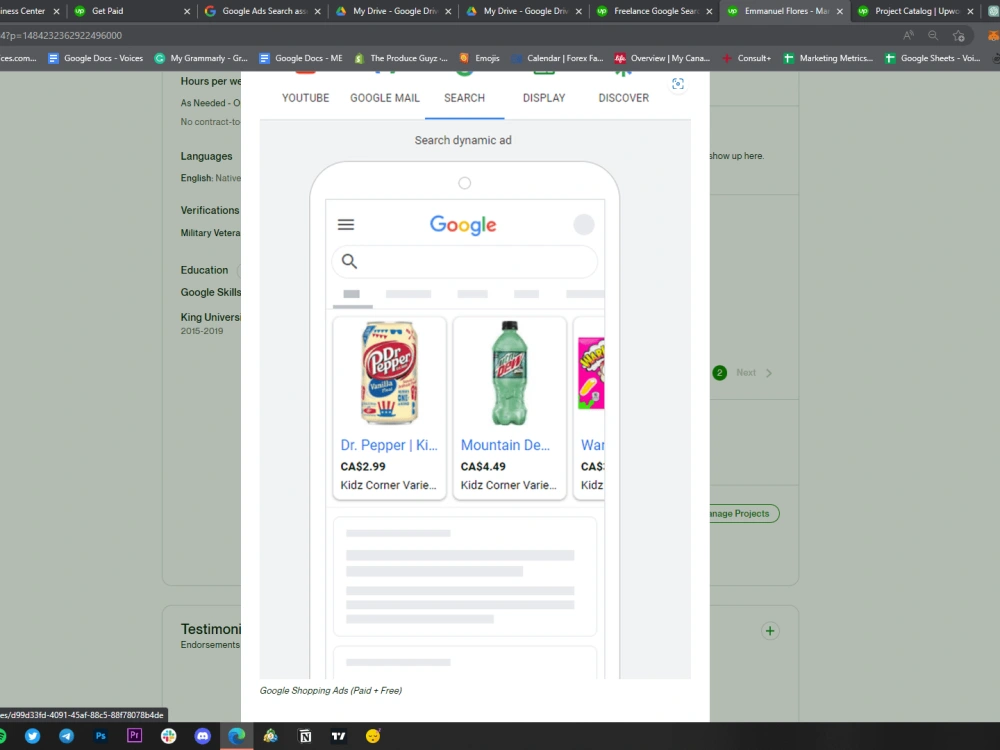Click the MetaMask fox extension icon
Image resolution: width=1000 pixels, height=750 pixels.
993,36
